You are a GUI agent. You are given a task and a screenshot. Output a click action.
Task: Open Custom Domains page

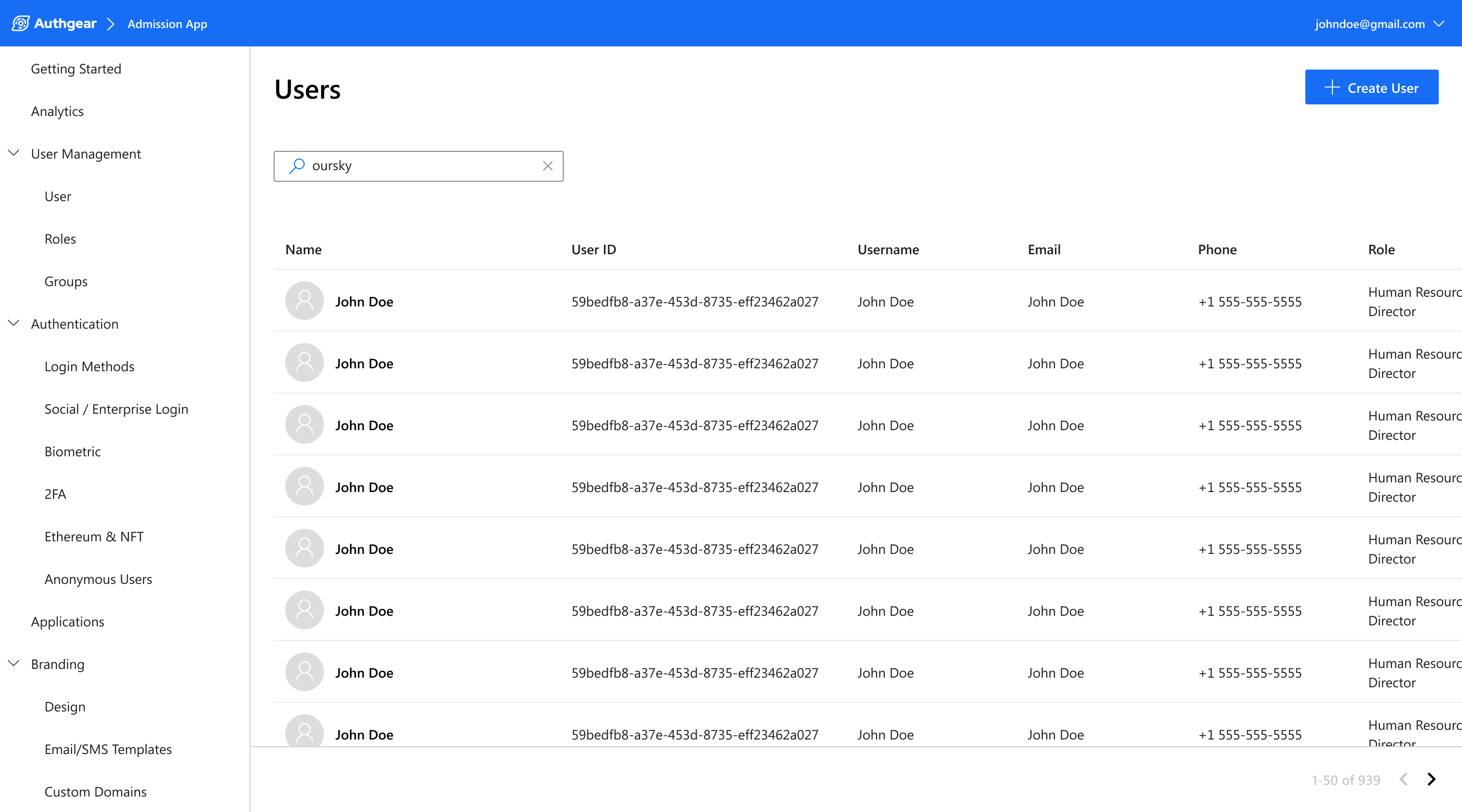pyautogui.click(x=95, y=792)
